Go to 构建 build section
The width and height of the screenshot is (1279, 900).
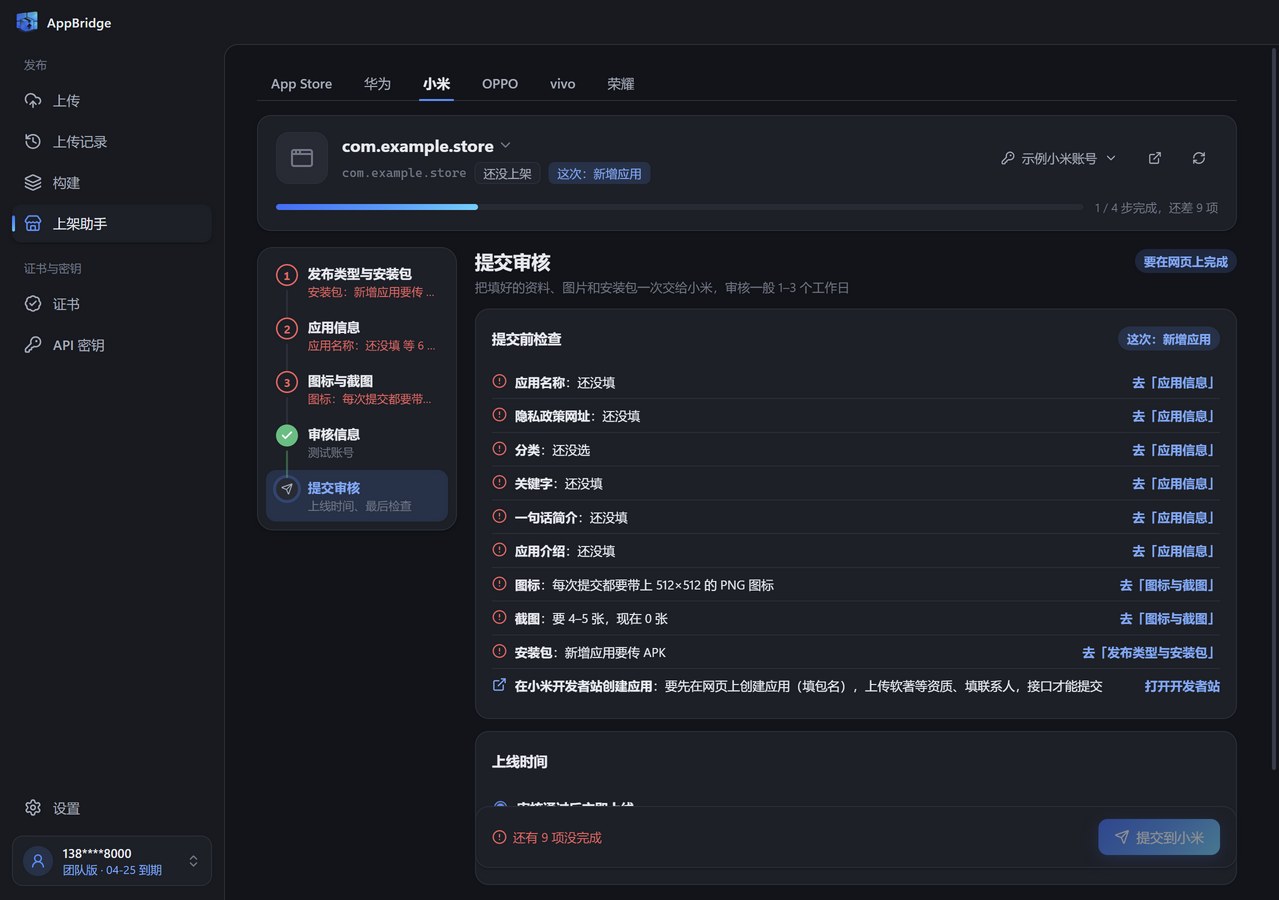112,183
